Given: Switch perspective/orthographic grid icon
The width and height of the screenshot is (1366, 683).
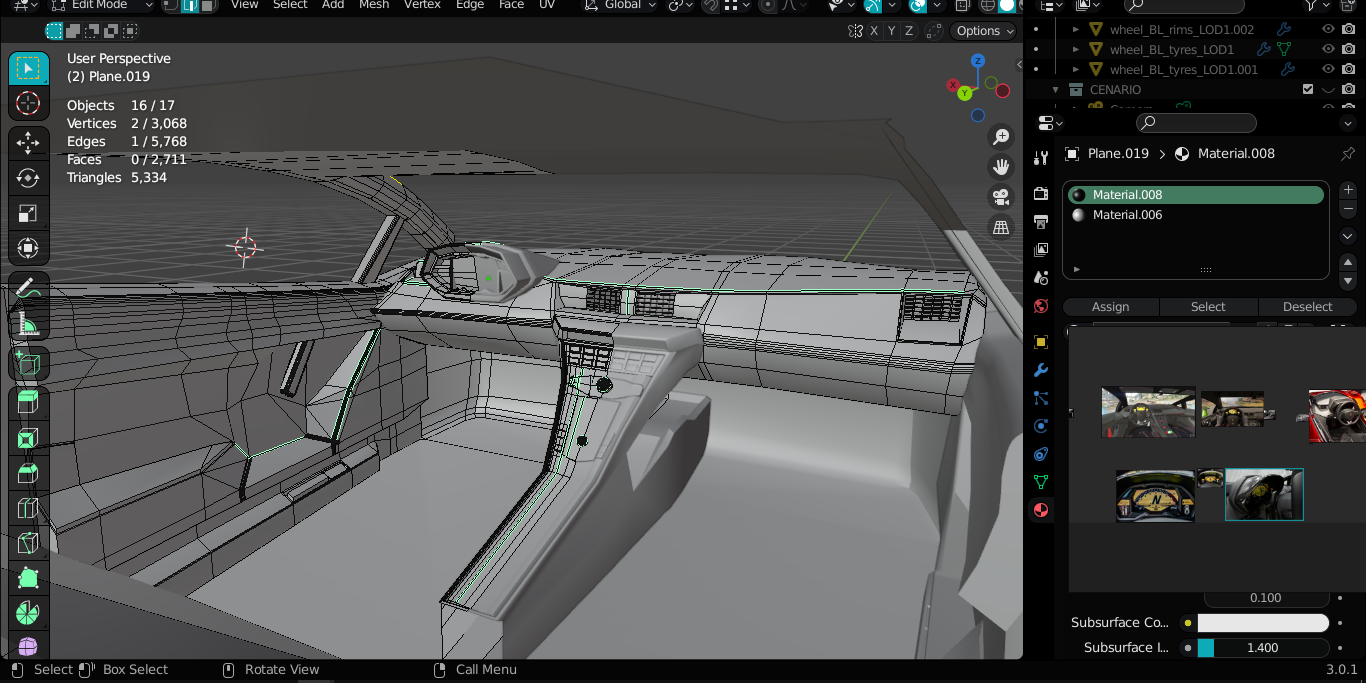Looking at the screenshot, I should coord(1001,227).
